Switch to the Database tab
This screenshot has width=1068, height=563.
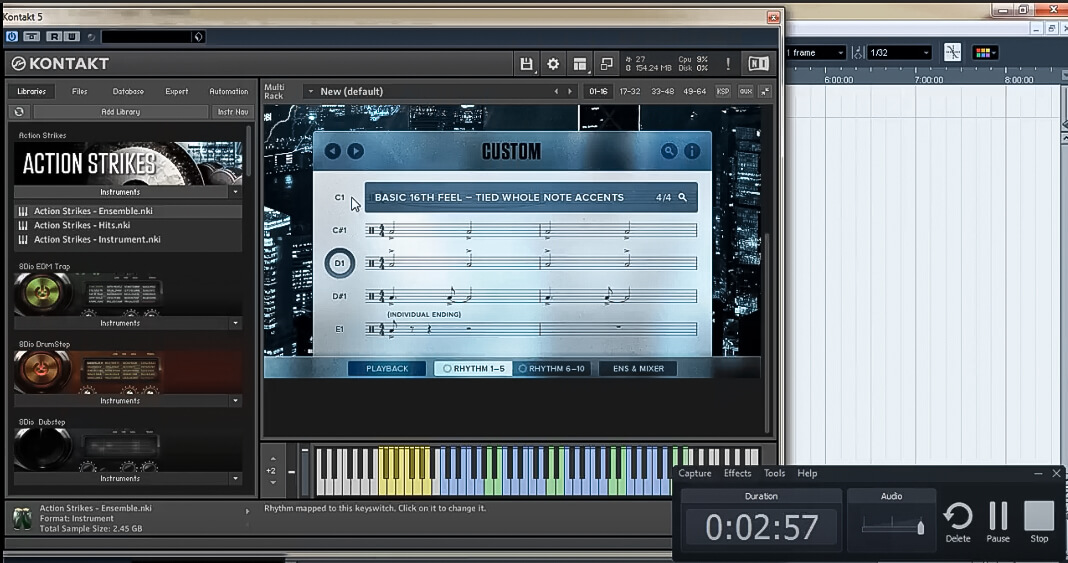pyautogui.click(x=128, y=91)
